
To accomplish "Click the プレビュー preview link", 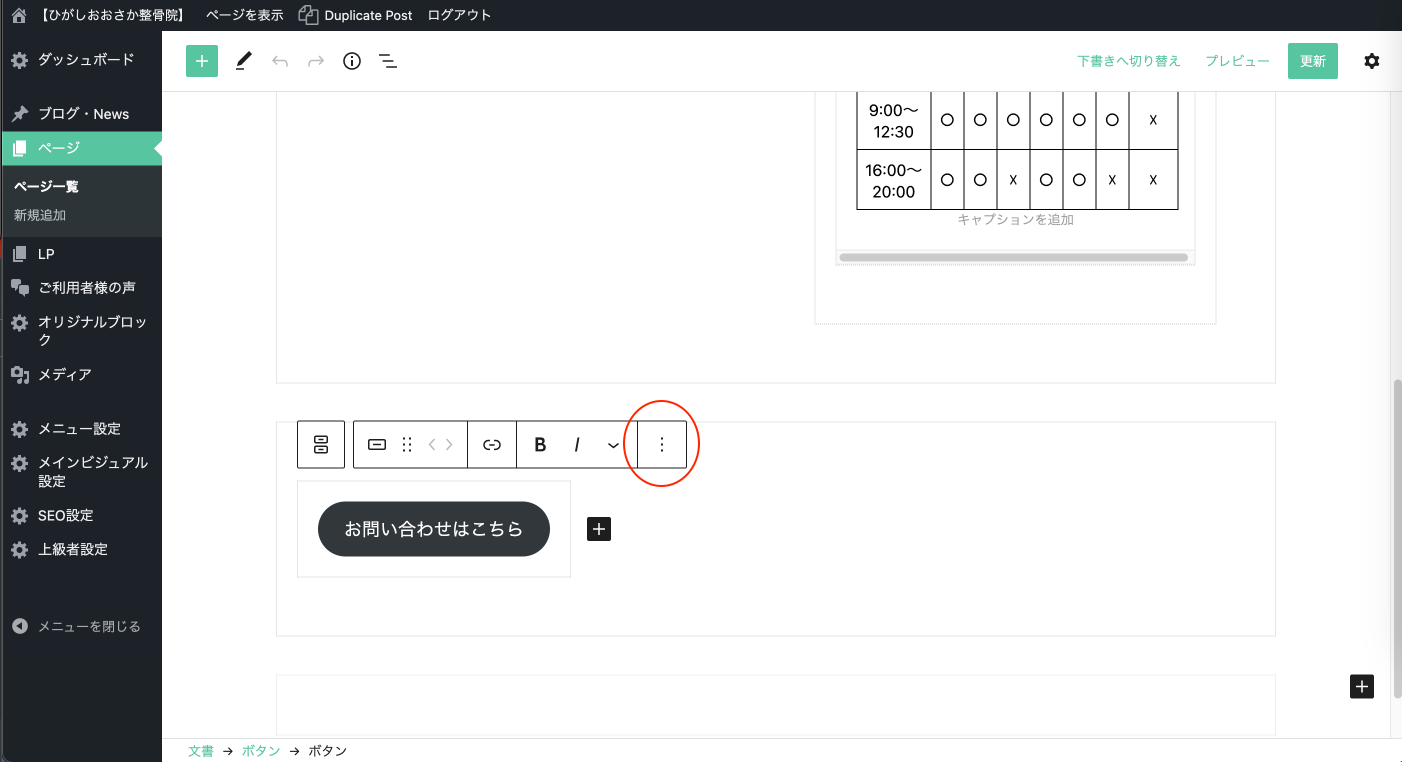I will point(1237,61).
